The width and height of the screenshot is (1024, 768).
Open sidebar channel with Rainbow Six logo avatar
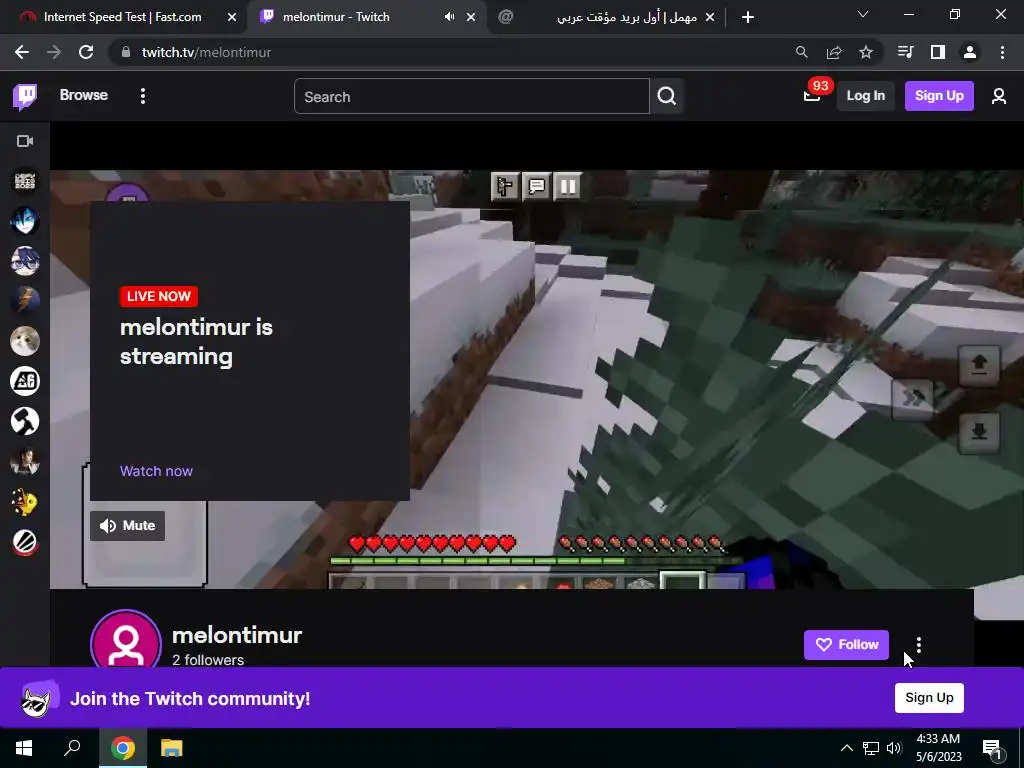[x=25, y=381]
